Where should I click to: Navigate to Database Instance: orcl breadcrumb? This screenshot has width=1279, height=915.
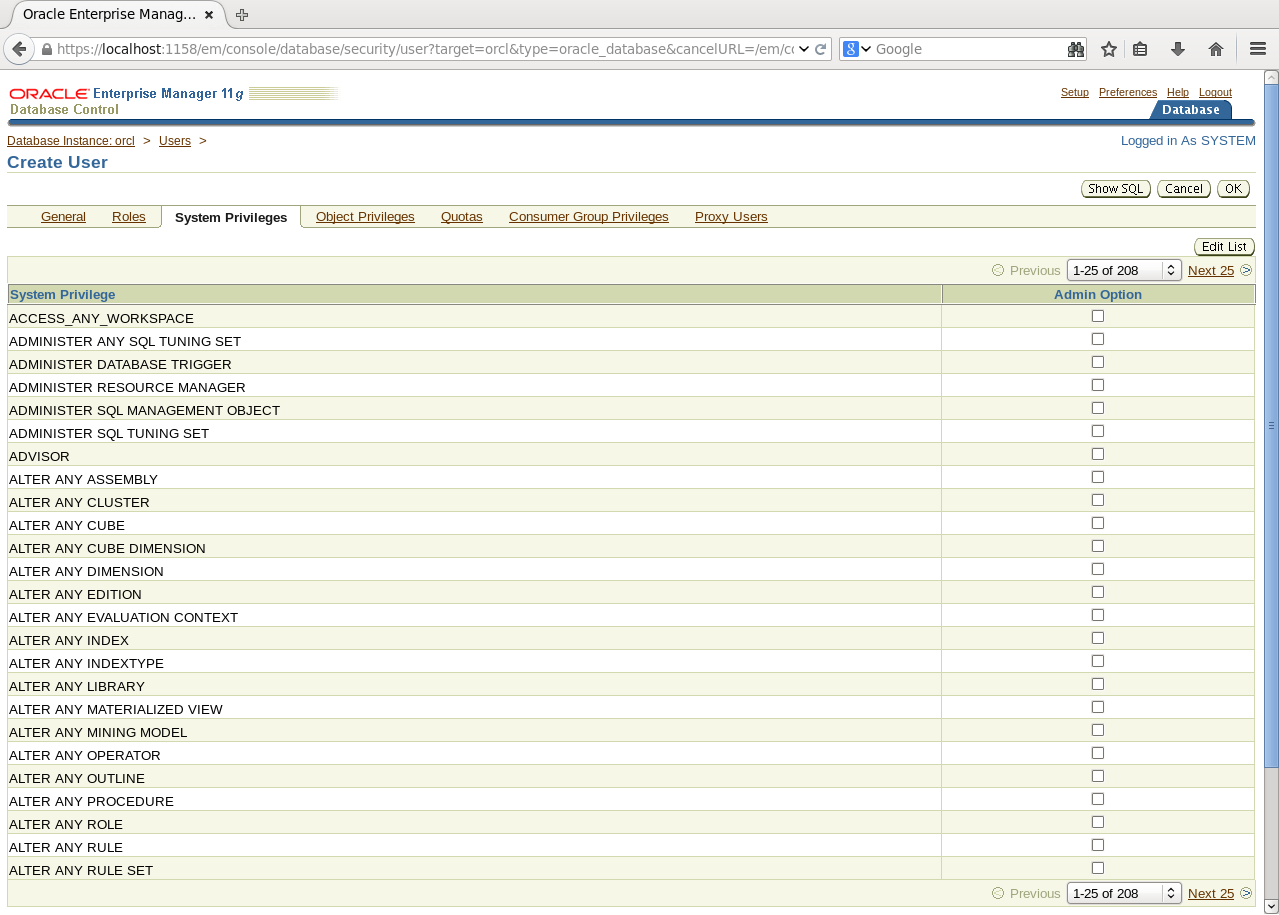pos(71,141)
